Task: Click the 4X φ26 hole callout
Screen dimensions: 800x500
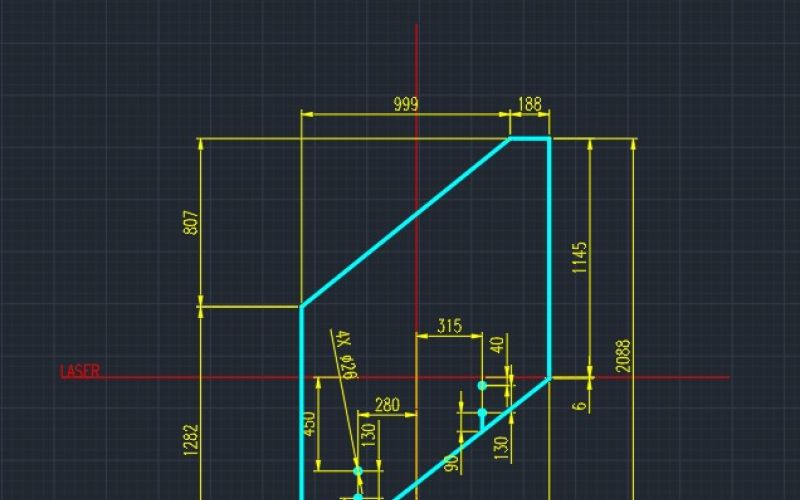Action: click(347, 354)
